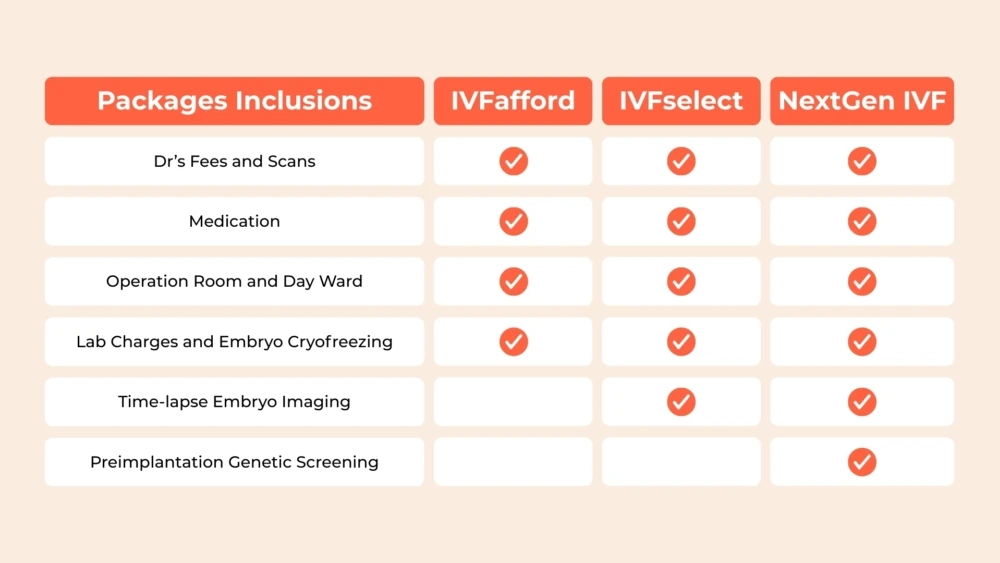Click IVFselect checkmark for Time-lapse Embryo Imaging
Screen dimensions: 1000x563
pos(681,402)
